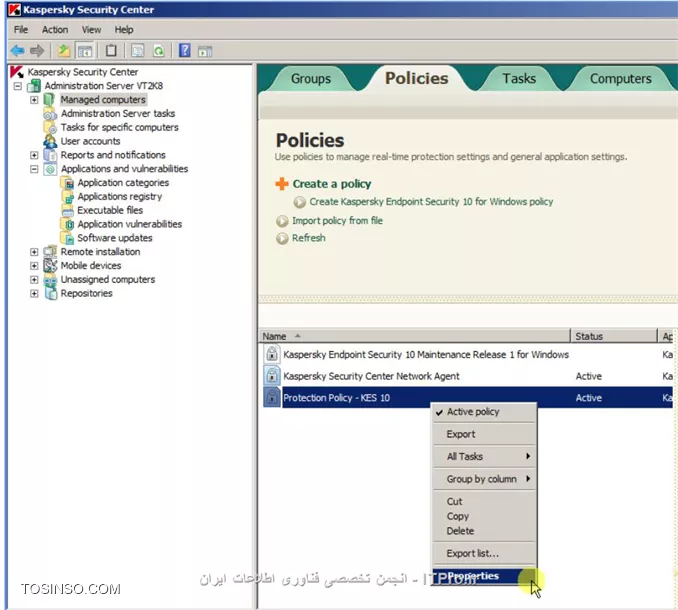Choose Export list... in the context menu
The image size is (678, 610).
(x=485, y=553)
